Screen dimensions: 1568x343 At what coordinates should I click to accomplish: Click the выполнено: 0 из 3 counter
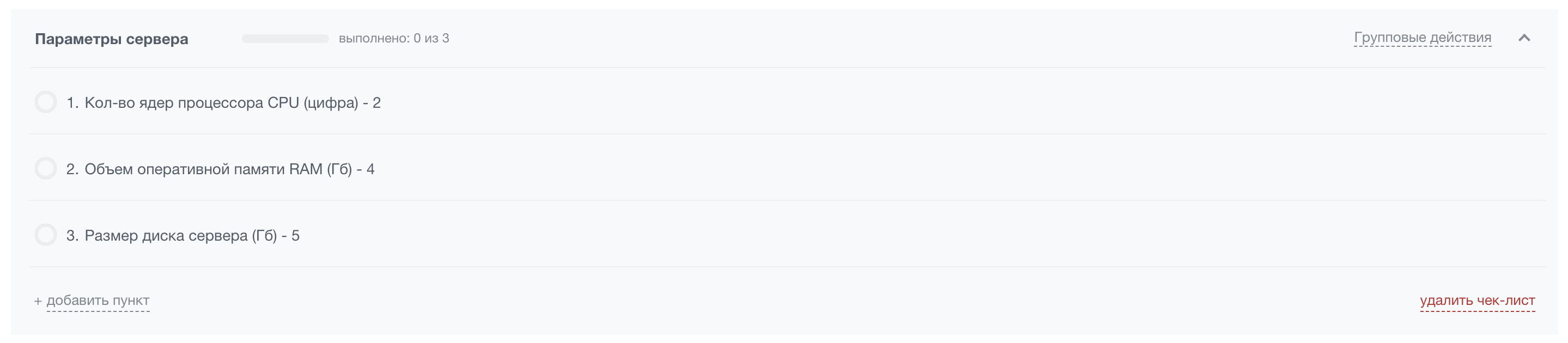[x=394, y=38]
